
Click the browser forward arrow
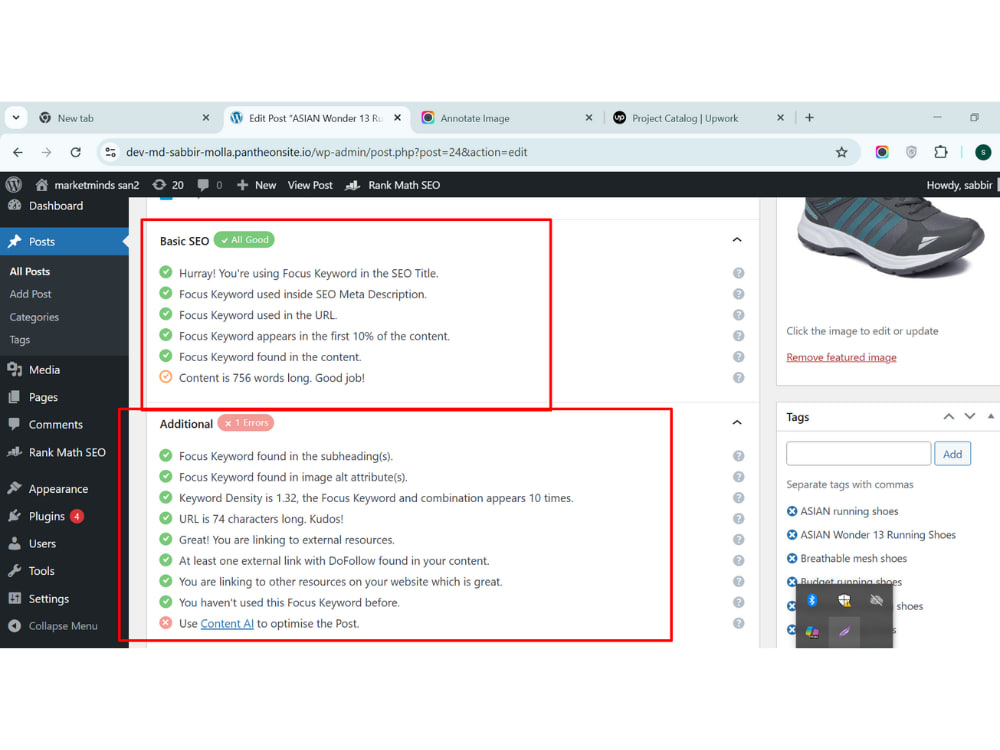click(x=47, y=152)
